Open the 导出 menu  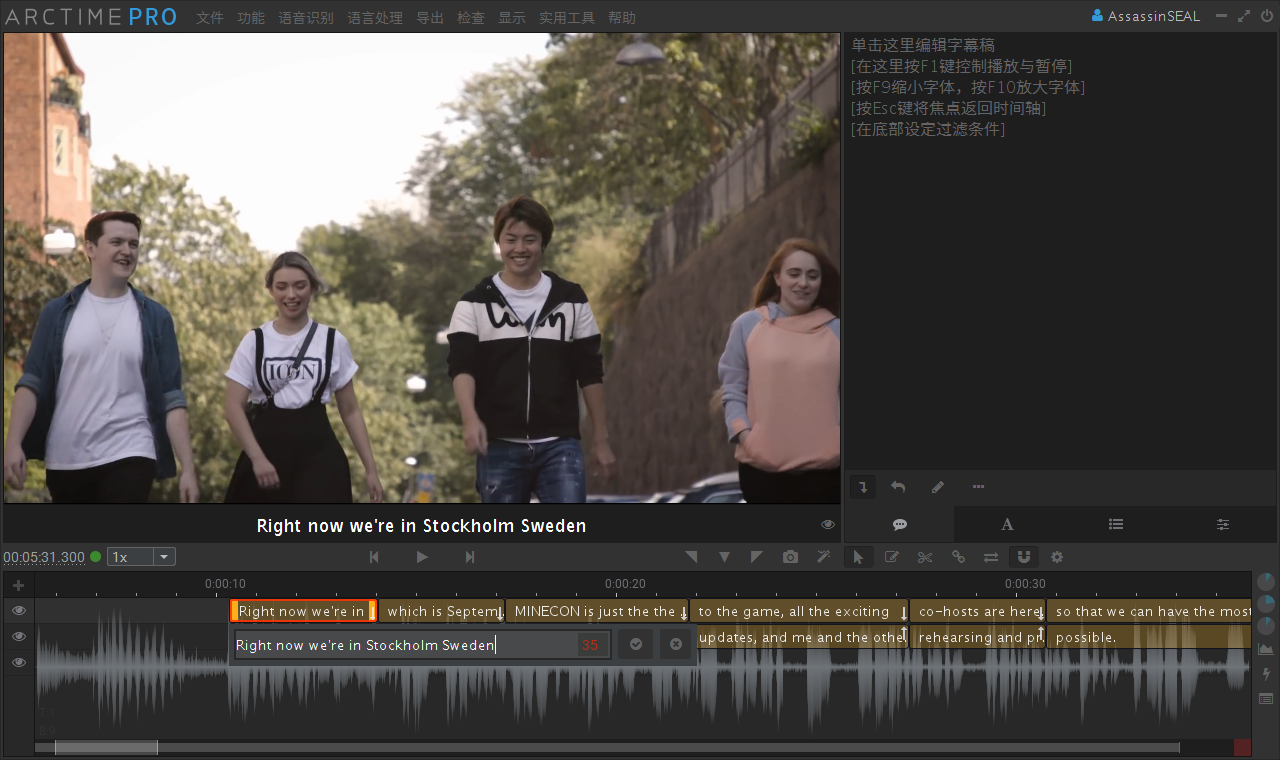coord(430,18)
